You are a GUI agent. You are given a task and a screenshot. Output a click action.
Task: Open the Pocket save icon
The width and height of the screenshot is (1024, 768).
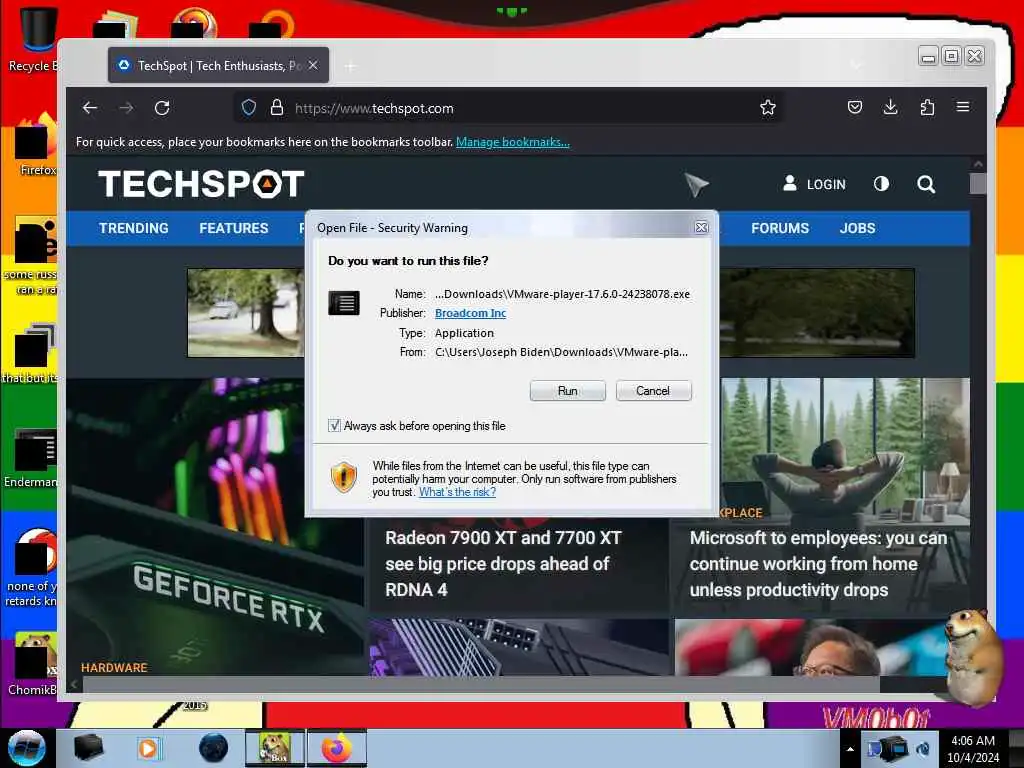(855, 107)
